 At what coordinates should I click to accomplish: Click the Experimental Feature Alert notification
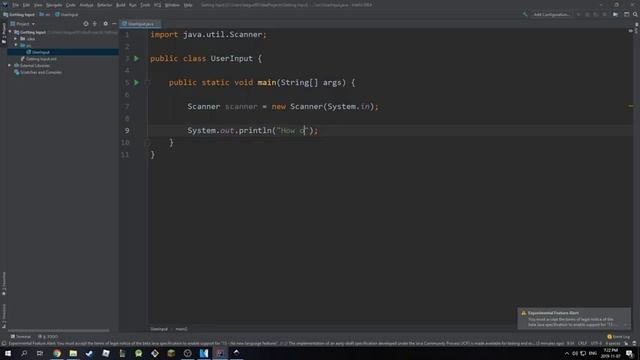574,318
